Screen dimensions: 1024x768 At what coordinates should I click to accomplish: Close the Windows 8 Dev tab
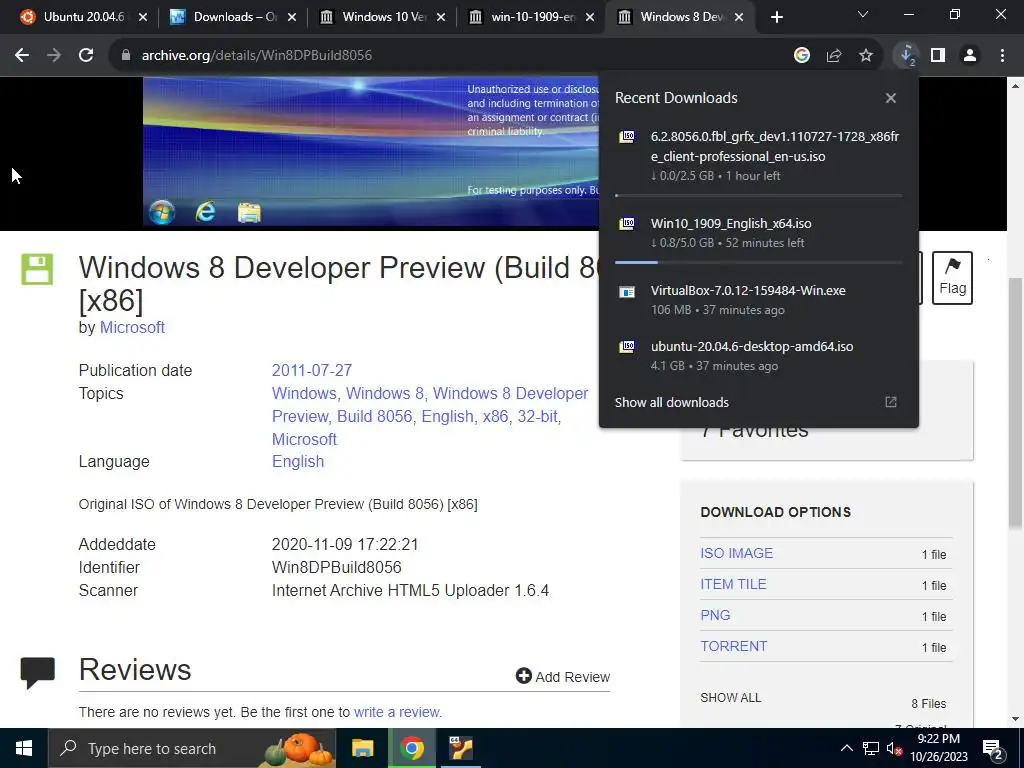click(x=739, y=17)
